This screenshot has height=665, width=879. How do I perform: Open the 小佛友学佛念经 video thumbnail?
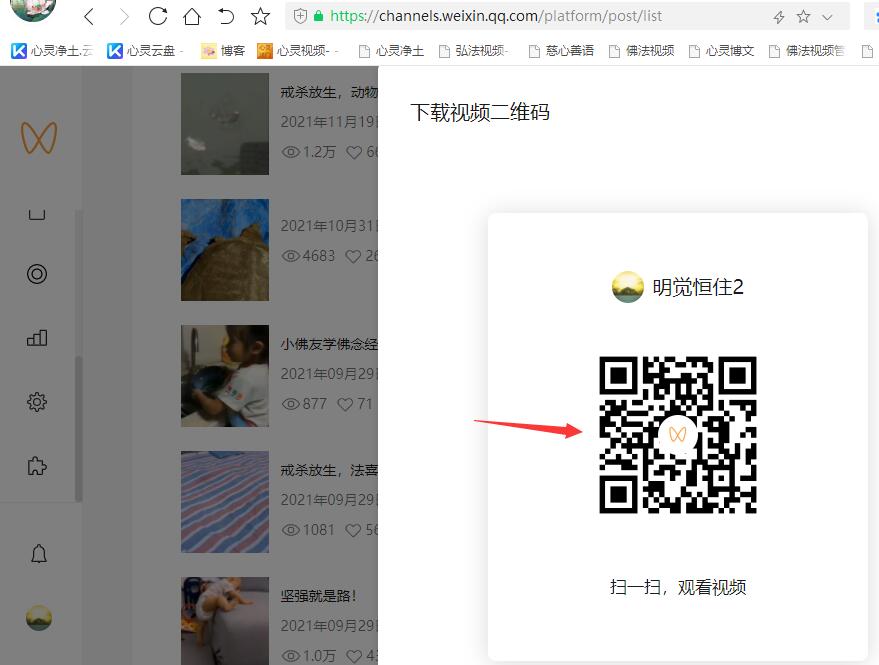(225, 376)
